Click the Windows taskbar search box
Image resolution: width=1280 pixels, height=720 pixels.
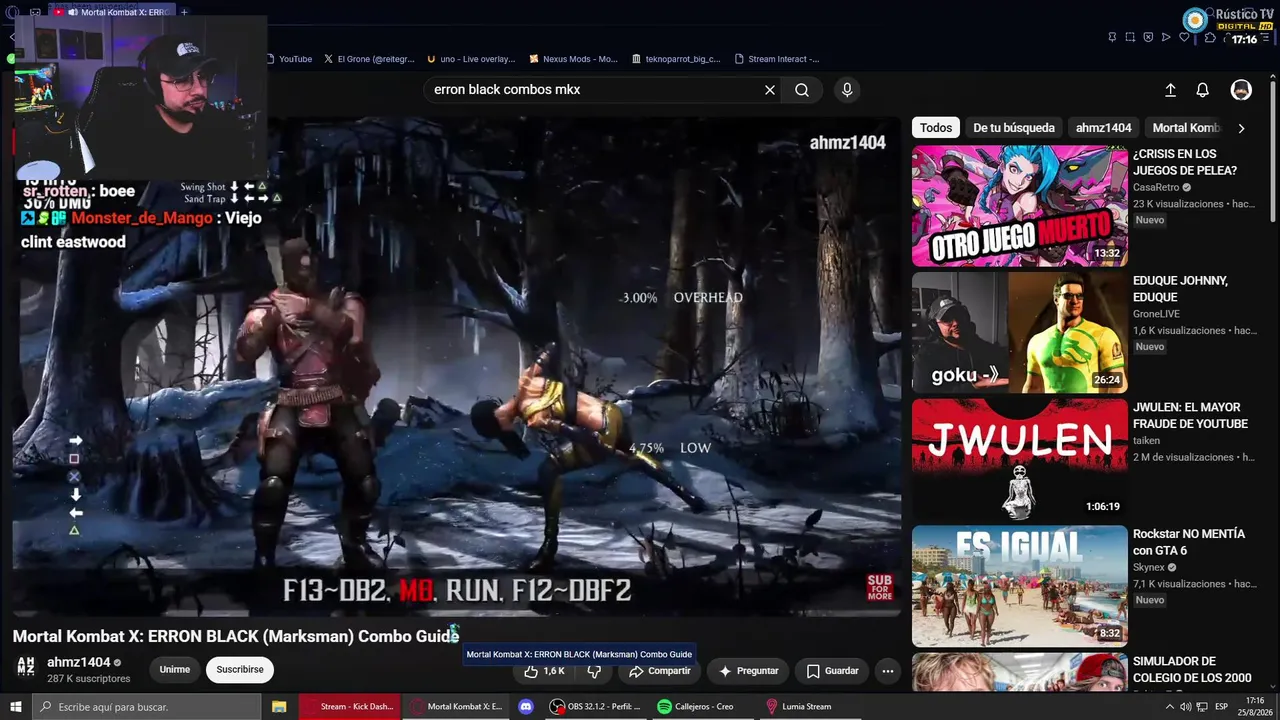(x=147, y=707)
